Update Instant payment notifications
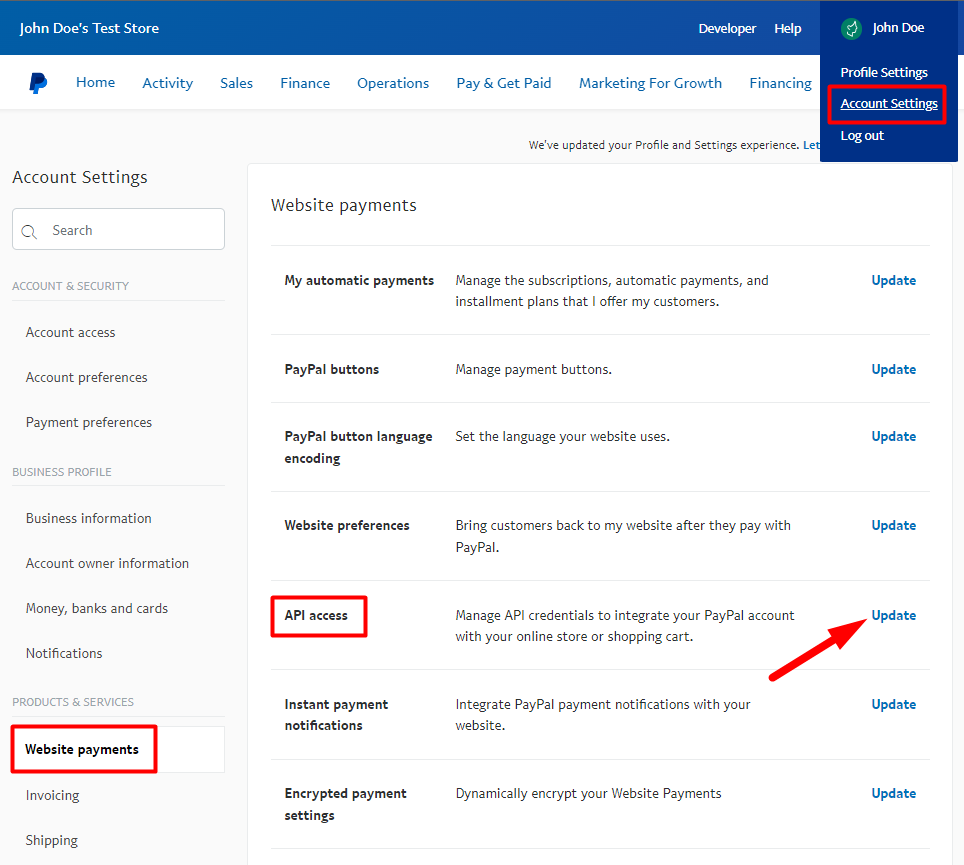 click(x=893, y=705)
